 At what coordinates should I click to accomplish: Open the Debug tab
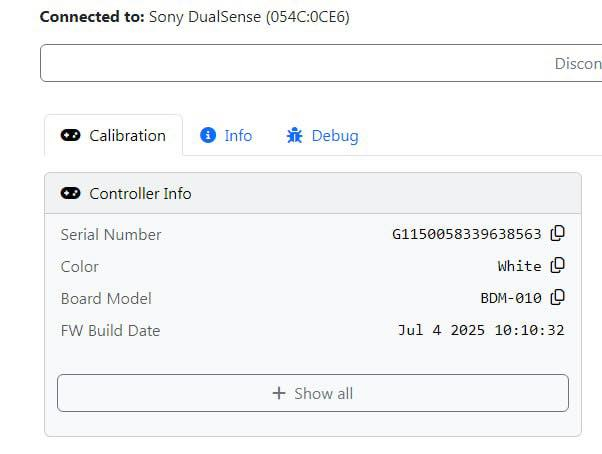(334, 136)
